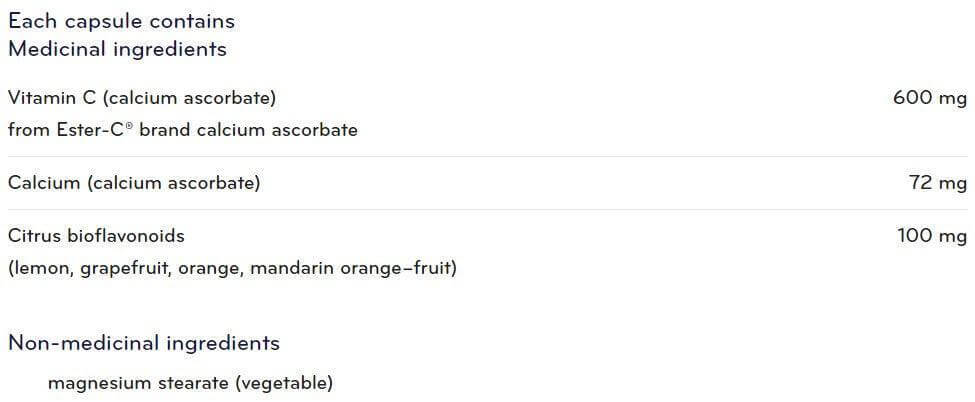Click the 72 mg amount value
Image resolution: width=975 pixels, height=402 pixels.
pos(938,183)
